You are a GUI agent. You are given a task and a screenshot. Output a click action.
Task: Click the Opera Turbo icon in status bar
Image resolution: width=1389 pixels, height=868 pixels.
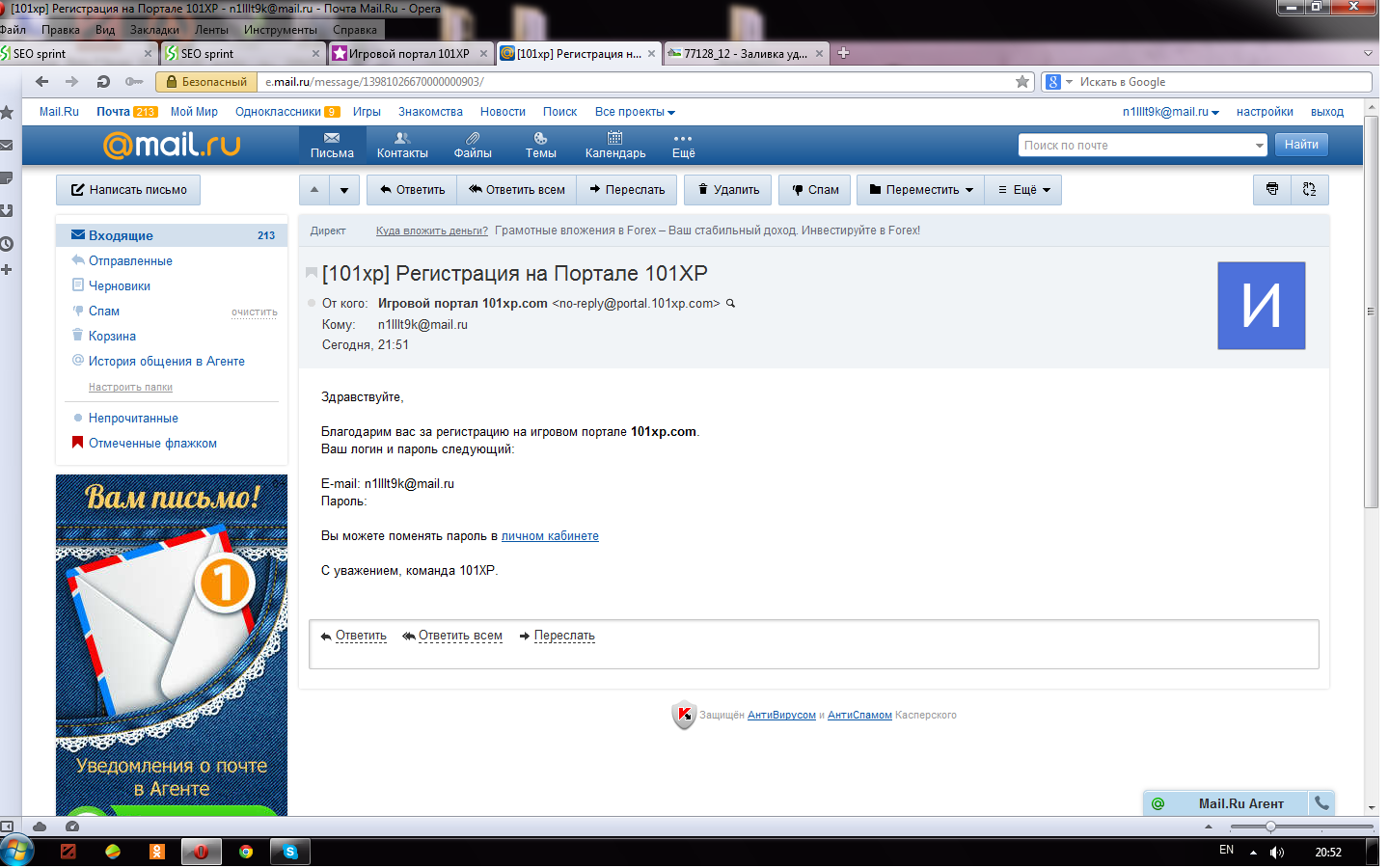(72, 827)
